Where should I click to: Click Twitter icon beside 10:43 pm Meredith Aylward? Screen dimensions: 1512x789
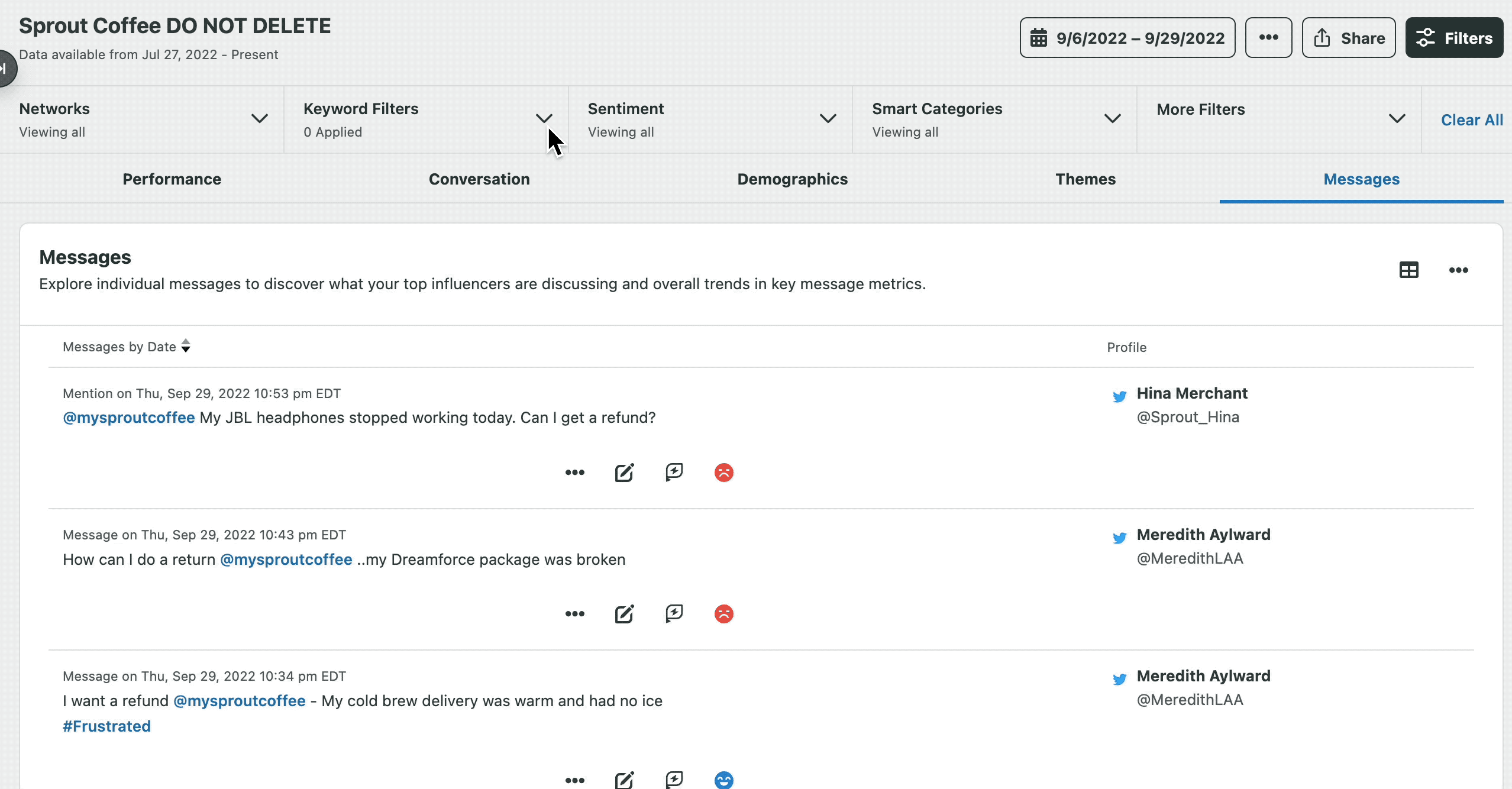pyautogui.click(x=1119, y=538)
